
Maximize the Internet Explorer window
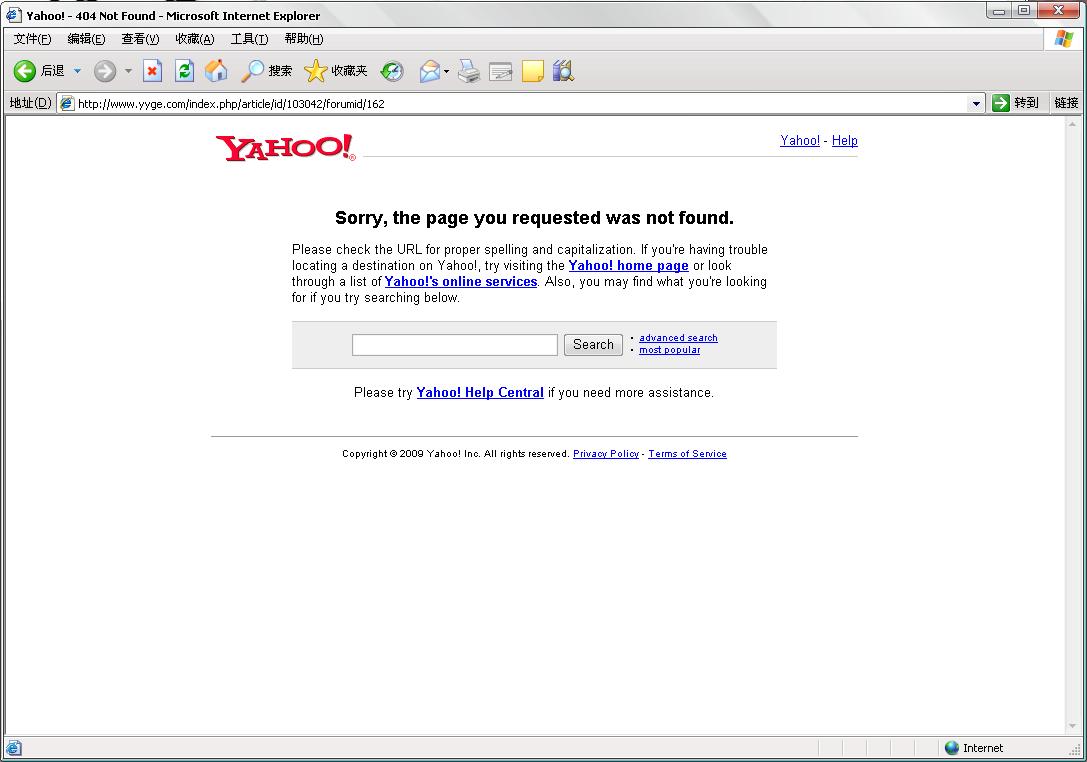tap(1024, 10)
